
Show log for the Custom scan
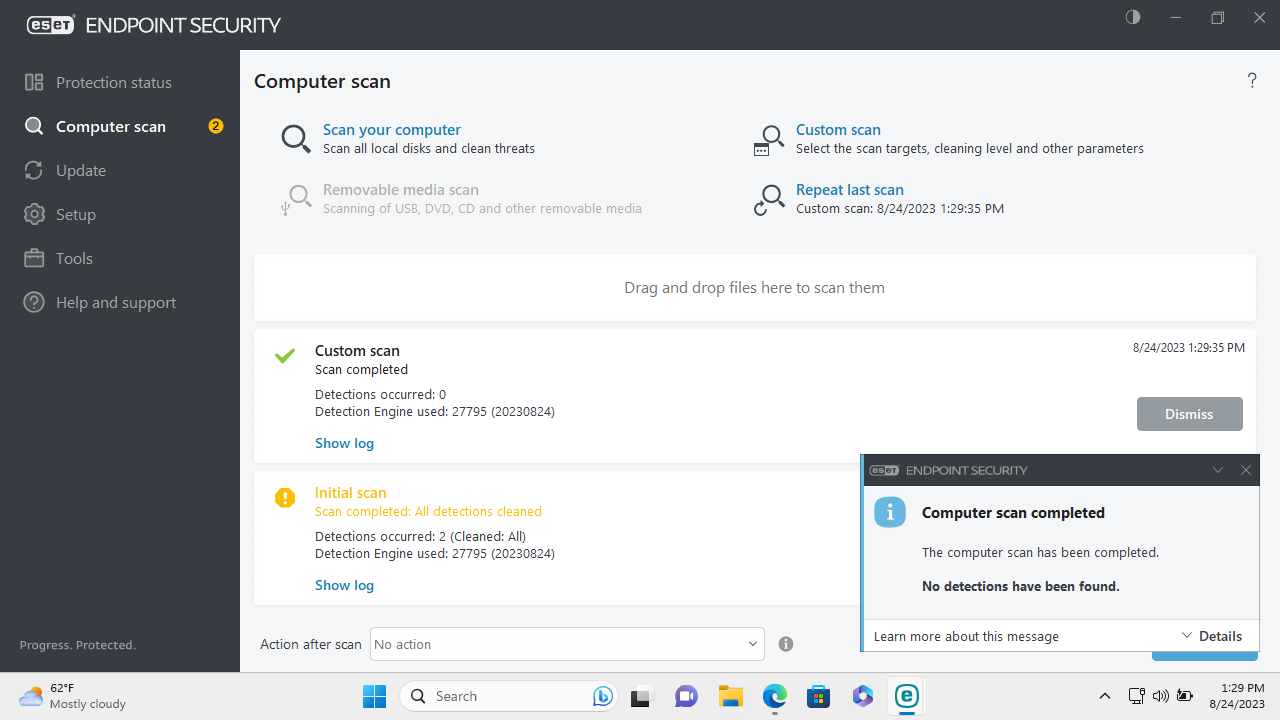coord(344,443)
